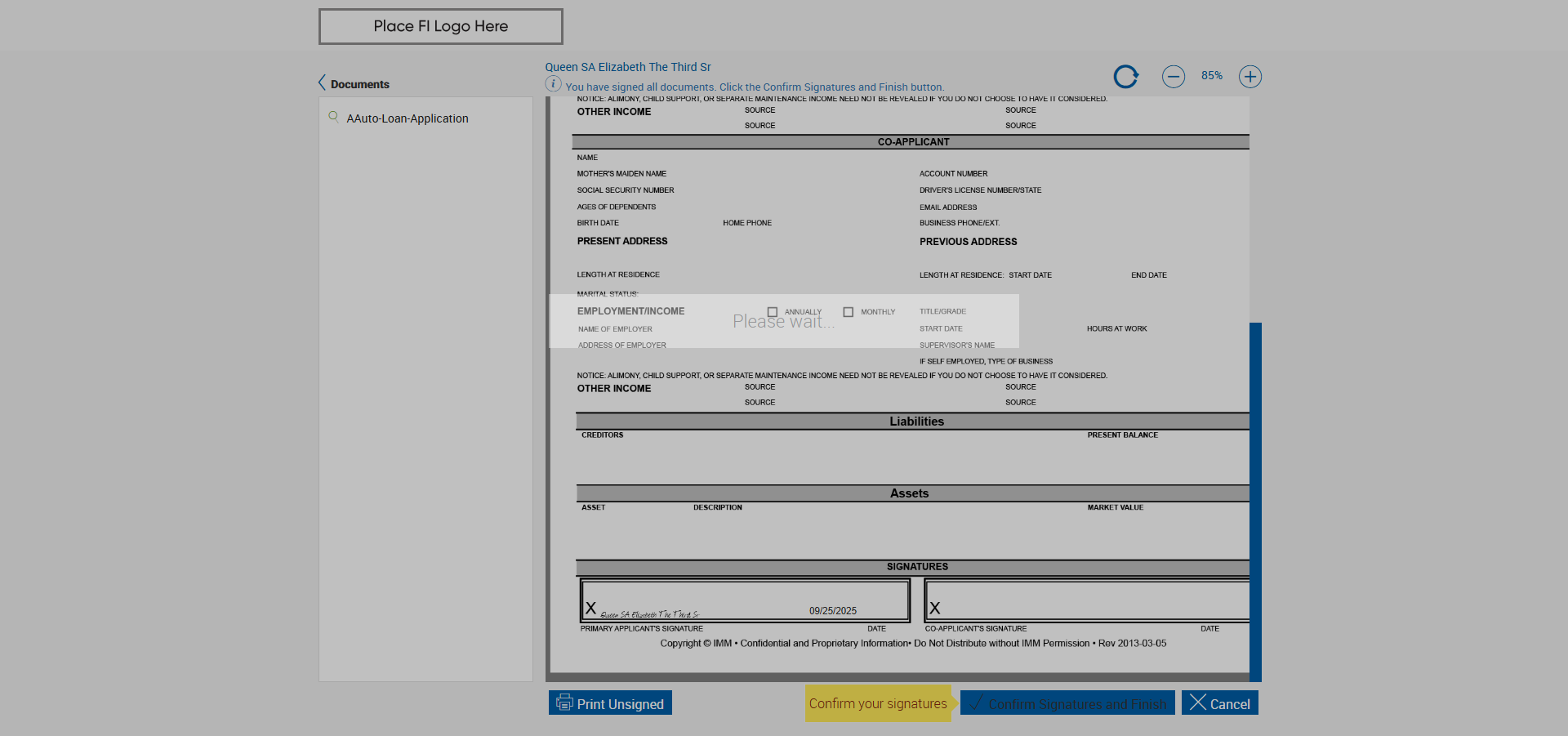Click the printer icon on Print Unsigned
The width and height of the screenshot is (1568, 736).
pyautogui.click(x=564, y=703)
